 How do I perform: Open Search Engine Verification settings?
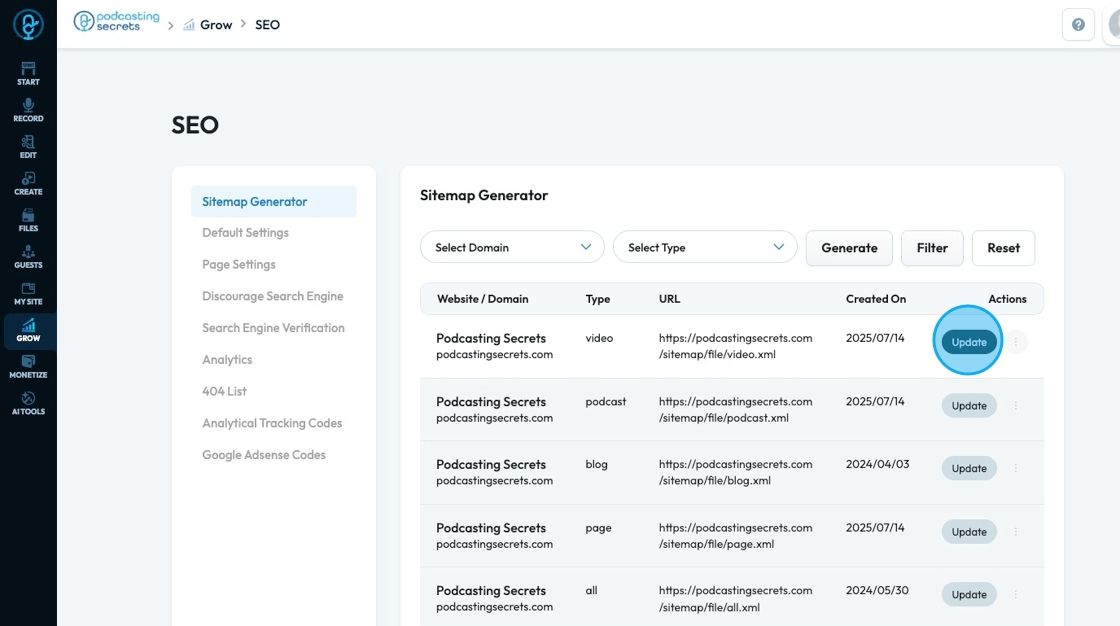[x=273, y=328]
